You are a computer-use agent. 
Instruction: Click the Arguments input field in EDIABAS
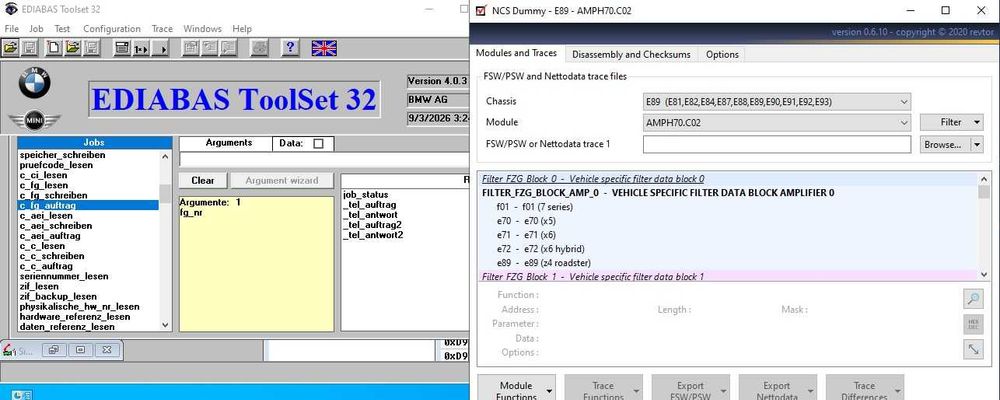pos(325,159)
